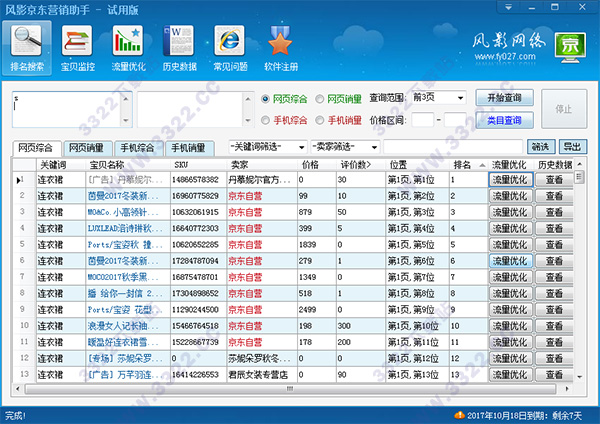Click 查看 button in row 3
This screenshot has height=424, width=600.
pyautogui.click(x=554, y=212)
